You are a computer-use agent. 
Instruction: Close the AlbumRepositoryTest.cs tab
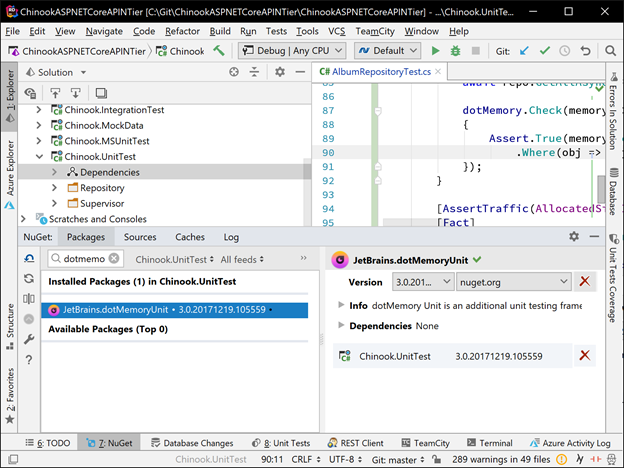click(438, 72)
